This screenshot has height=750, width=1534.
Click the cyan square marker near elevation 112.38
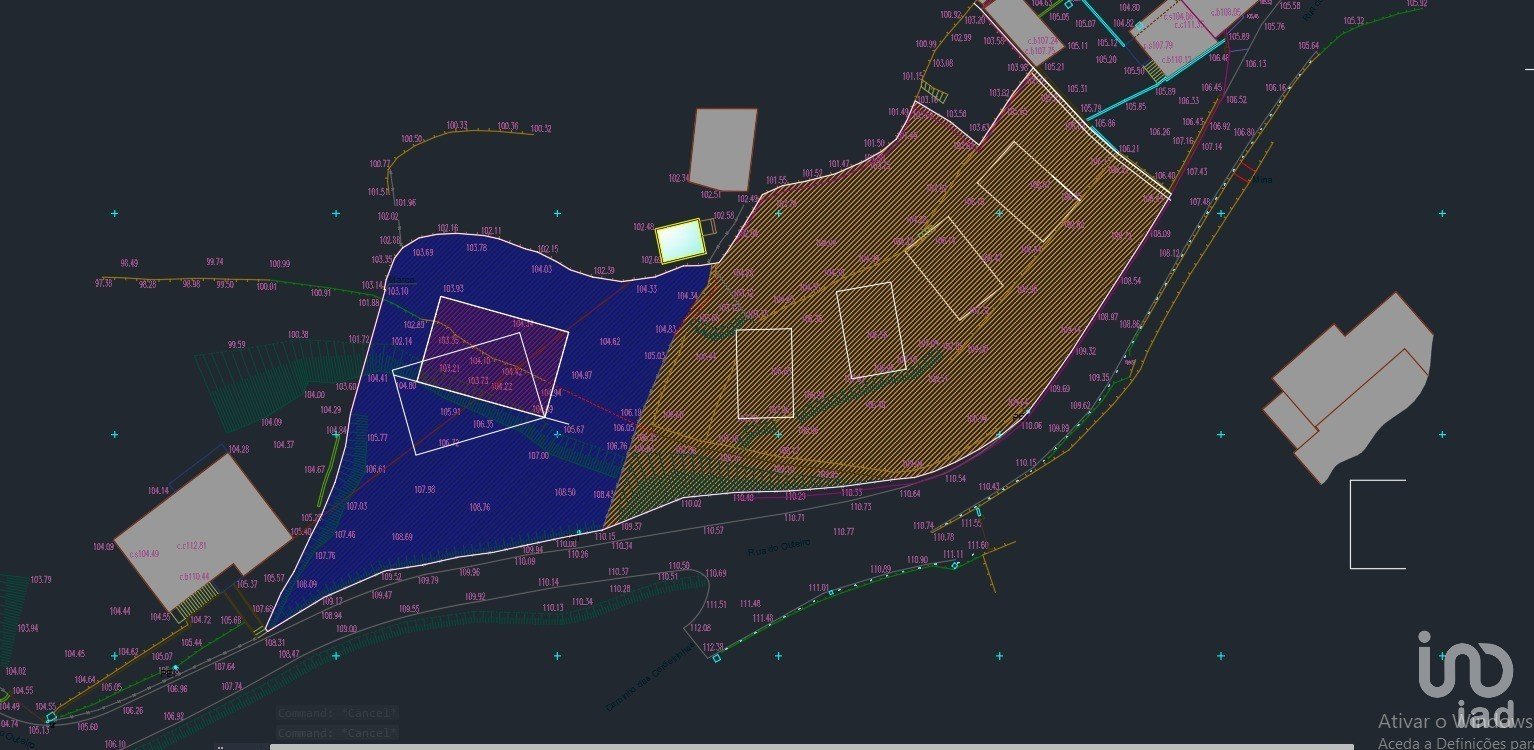coord(716,658)
